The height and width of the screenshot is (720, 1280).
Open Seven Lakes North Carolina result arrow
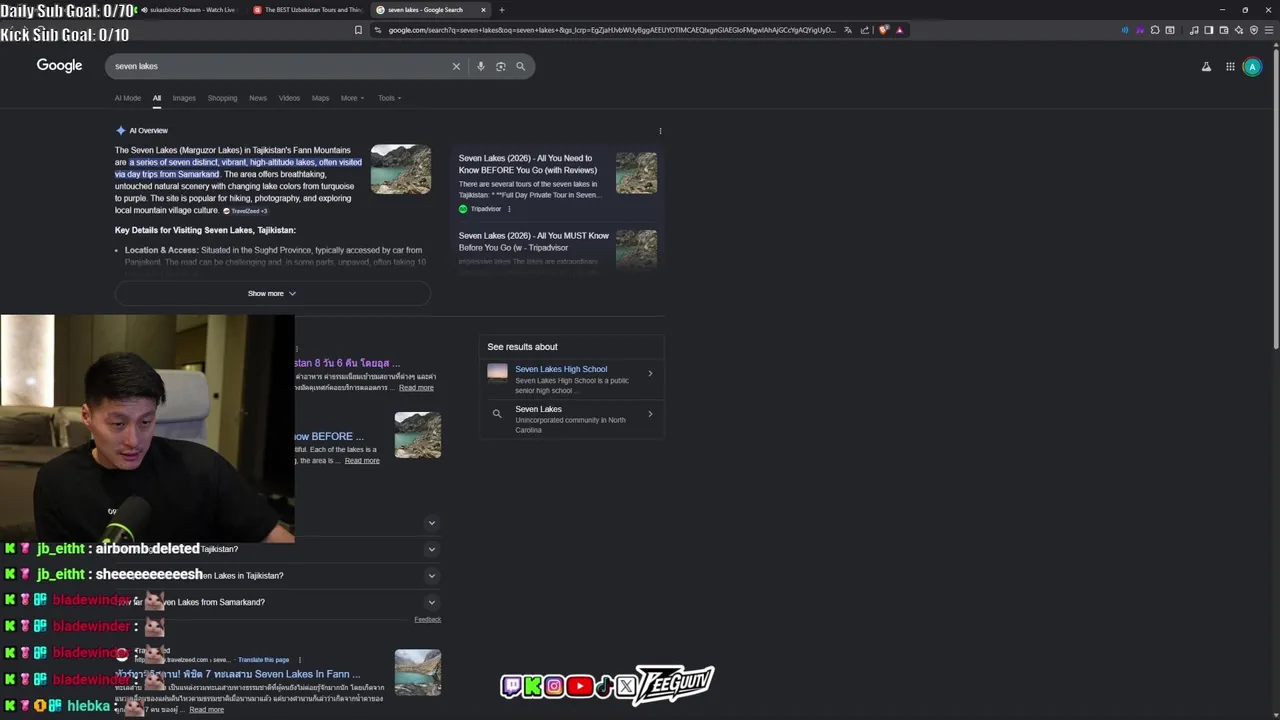pos(650,414)
